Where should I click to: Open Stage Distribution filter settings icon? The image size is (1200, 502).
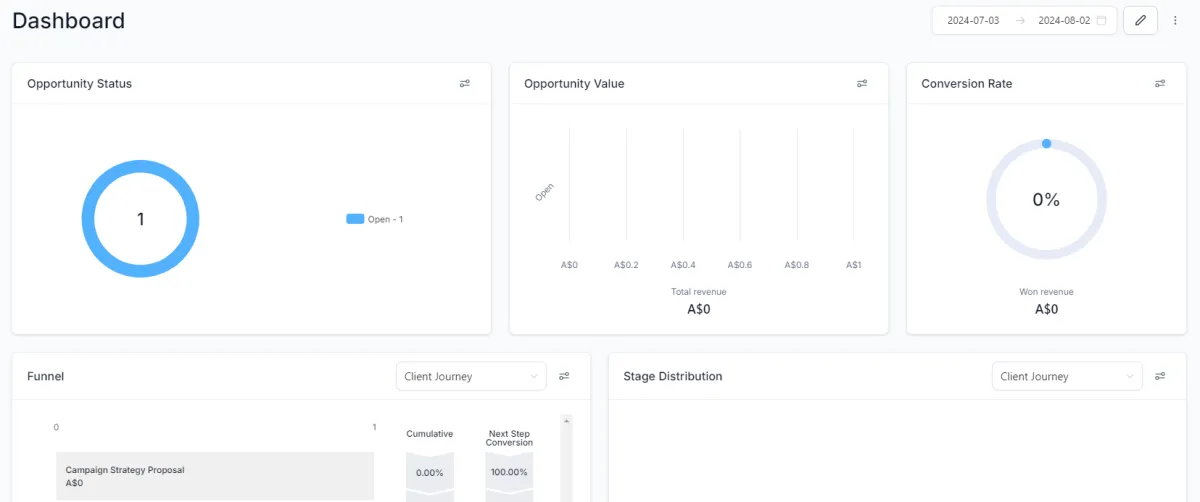tap(1160, 376)
